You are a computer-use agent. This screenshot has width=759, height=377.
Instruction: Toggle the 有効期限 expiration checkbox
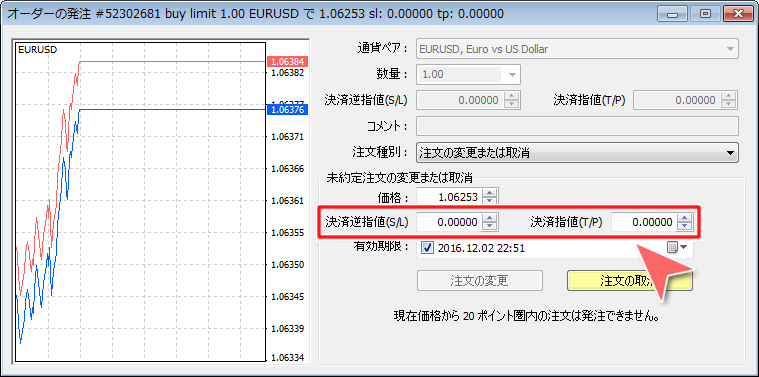pos(427,248)
